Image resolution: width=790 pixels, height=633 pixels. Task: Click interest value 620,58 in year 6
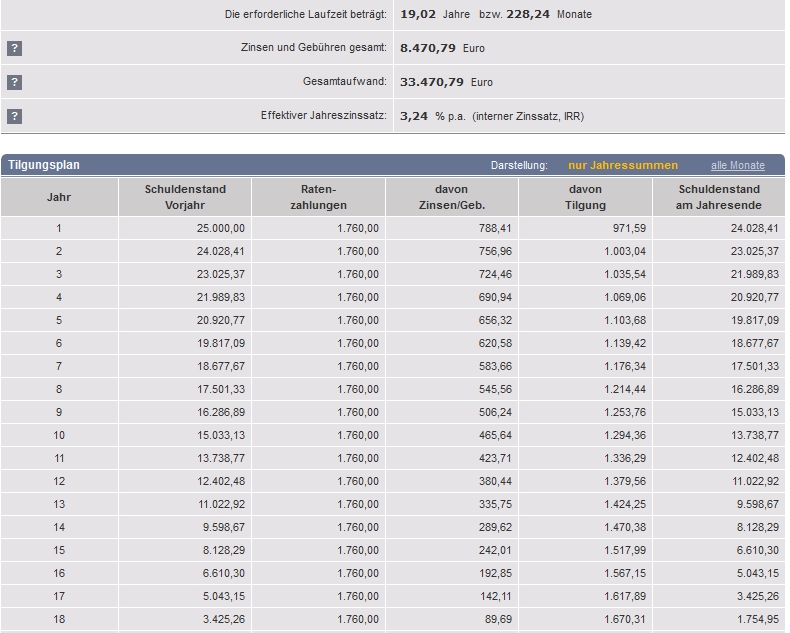[495, 343]
